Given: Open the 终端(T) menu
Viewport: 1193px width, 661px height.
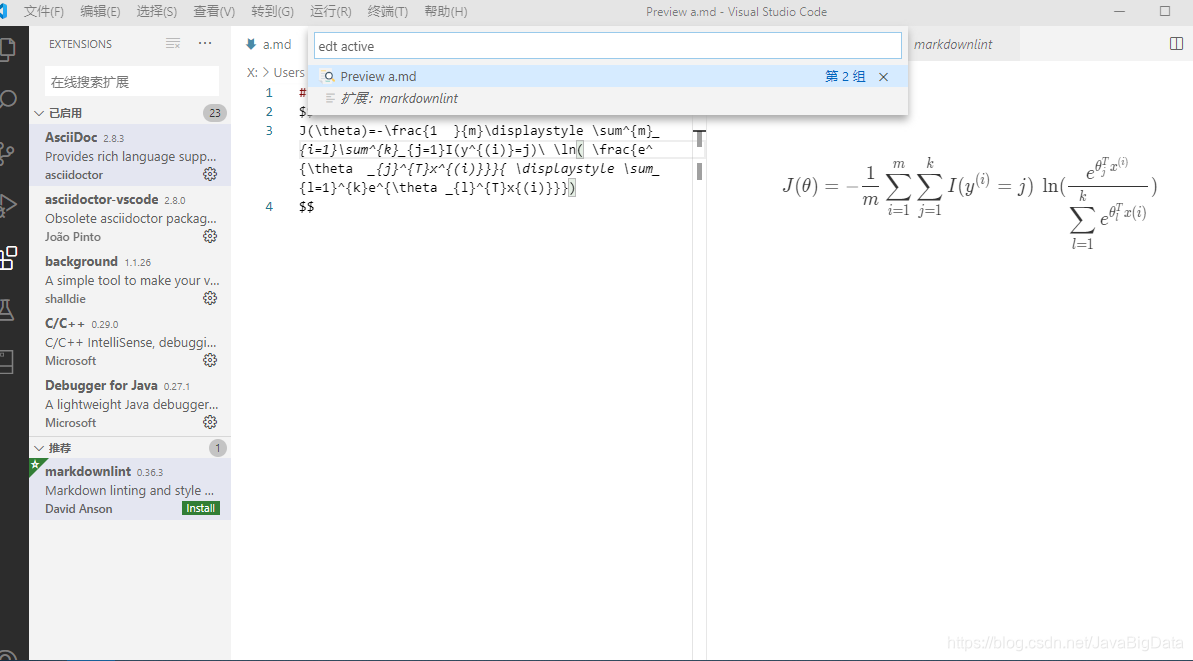Looking at the screenshot, I should coord(387,11).
